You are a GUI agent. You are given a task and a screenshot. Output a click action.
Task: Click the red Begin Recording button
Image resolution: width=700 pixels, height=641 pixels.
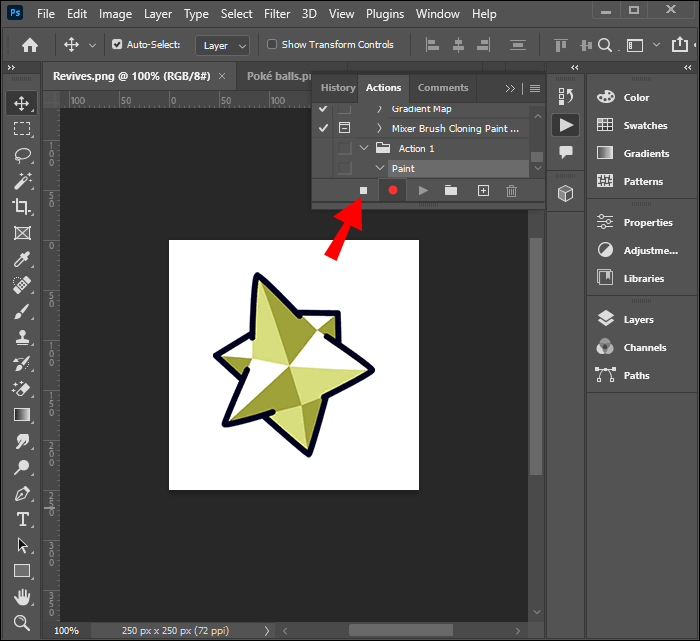click(x=393, y=190)
